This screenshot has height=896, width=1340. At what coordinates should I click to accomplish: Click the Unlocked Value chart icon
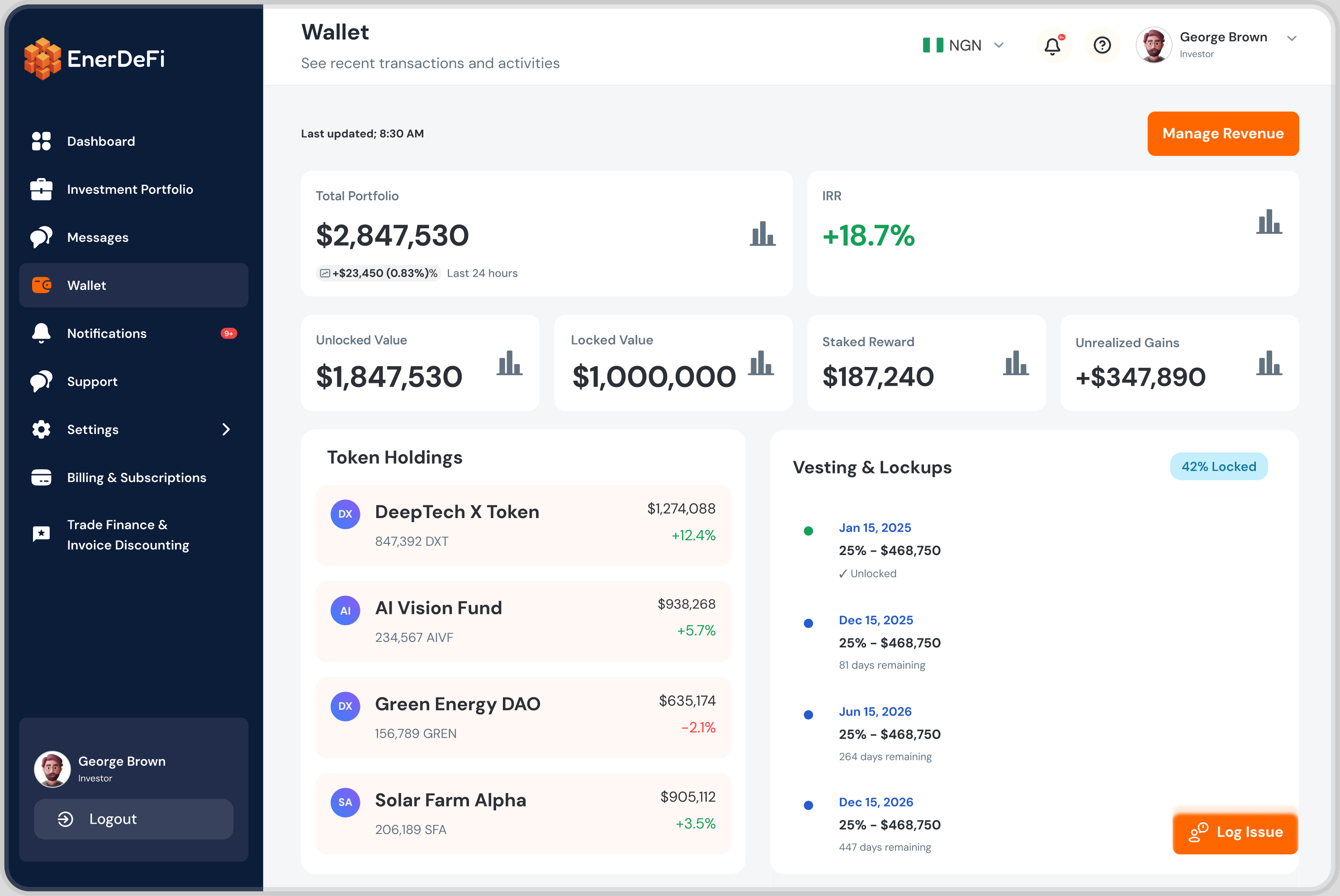(x=509, y=363)
